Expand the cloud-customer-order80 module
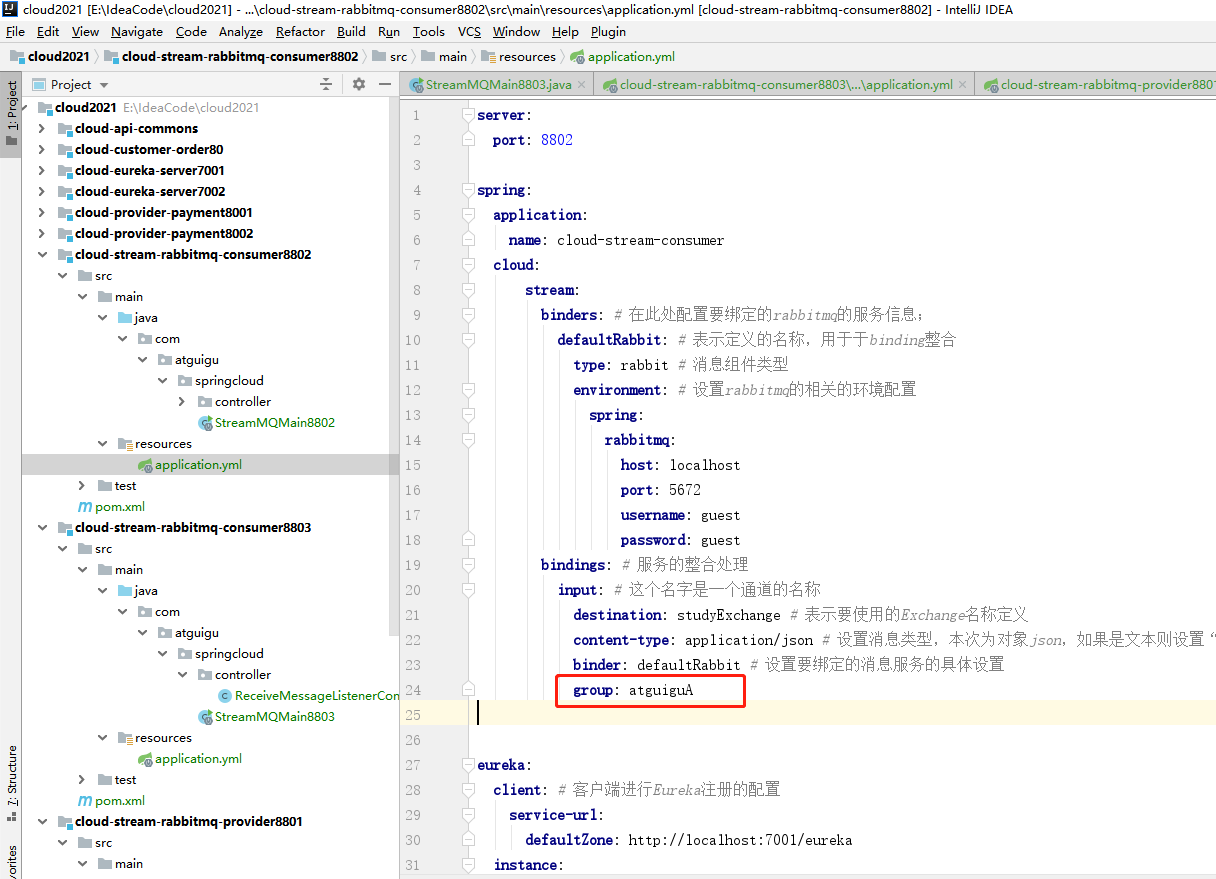The image size is (1216, 879). point(42,150)
